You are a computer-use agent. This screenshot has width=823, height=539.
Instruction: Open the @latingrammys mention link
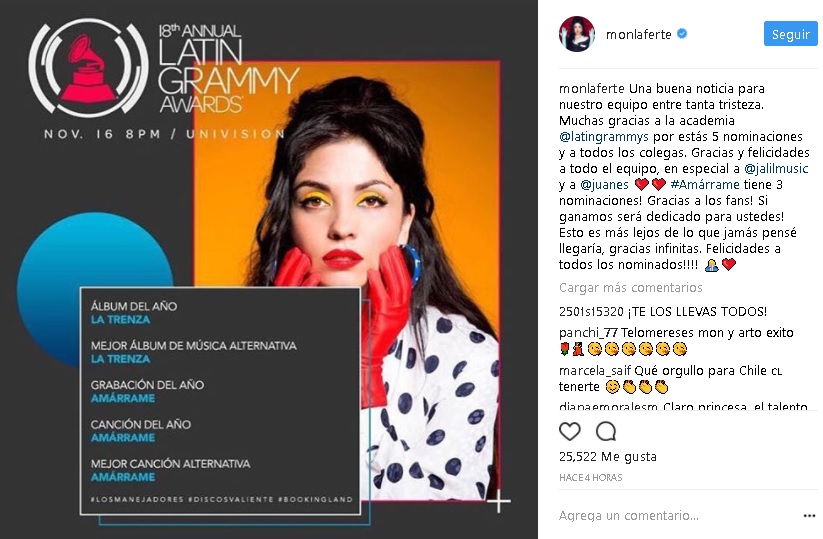pos(604,137)
